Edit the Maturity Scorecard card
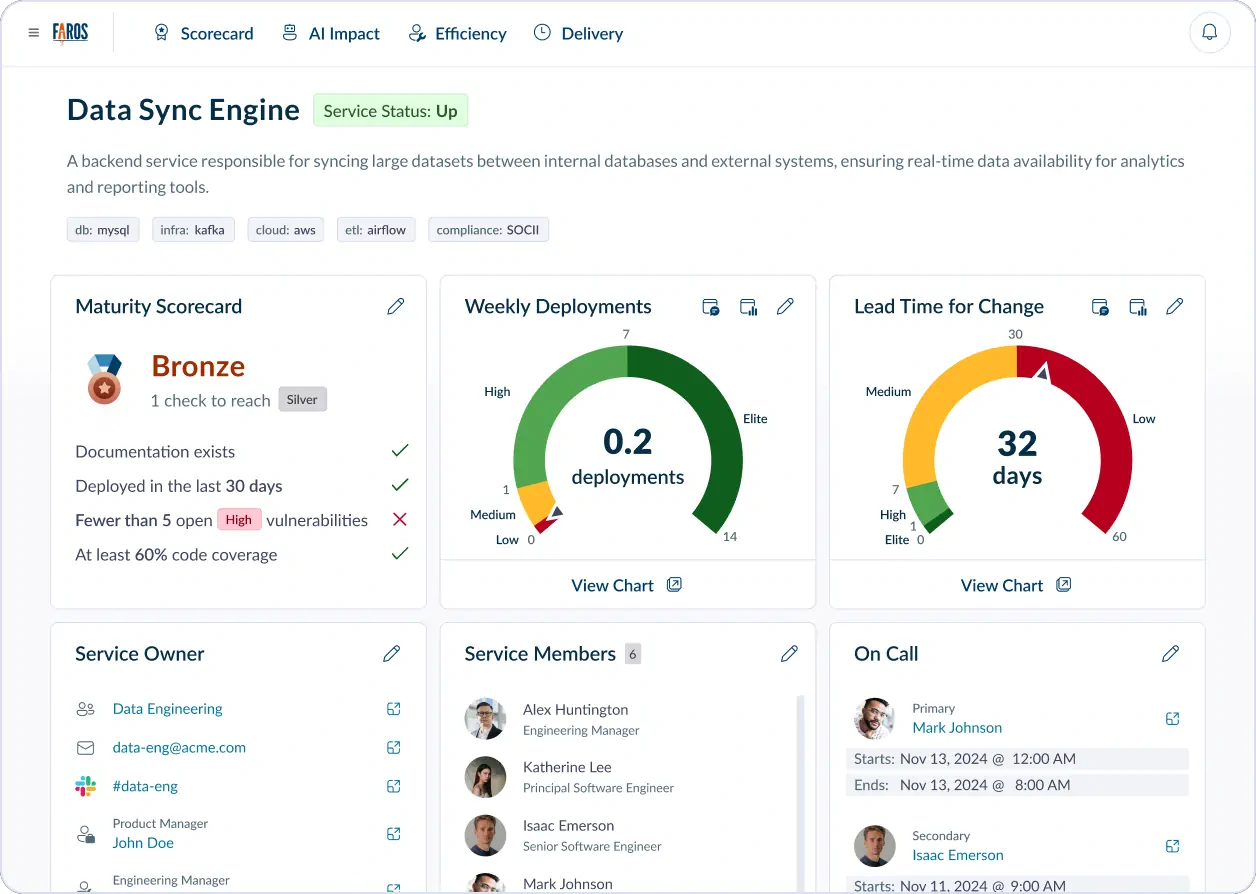 [x=396, y=306]
